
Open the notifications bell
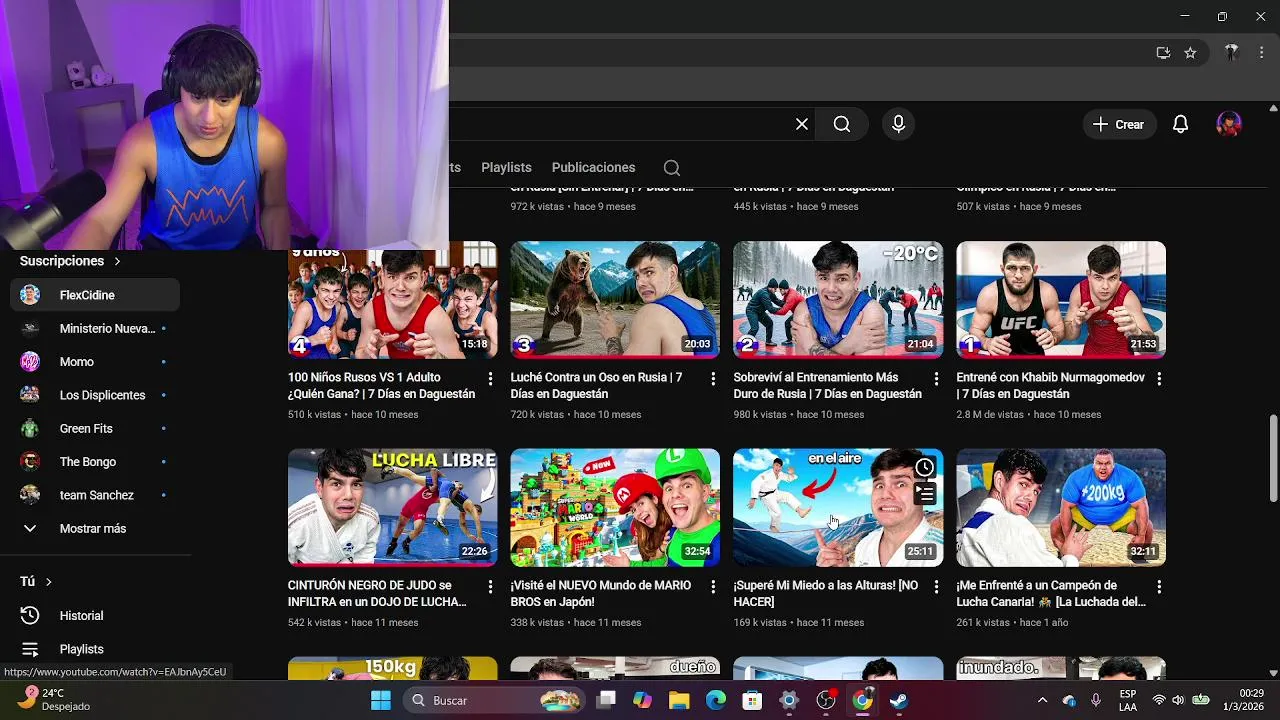[1180, 124]
